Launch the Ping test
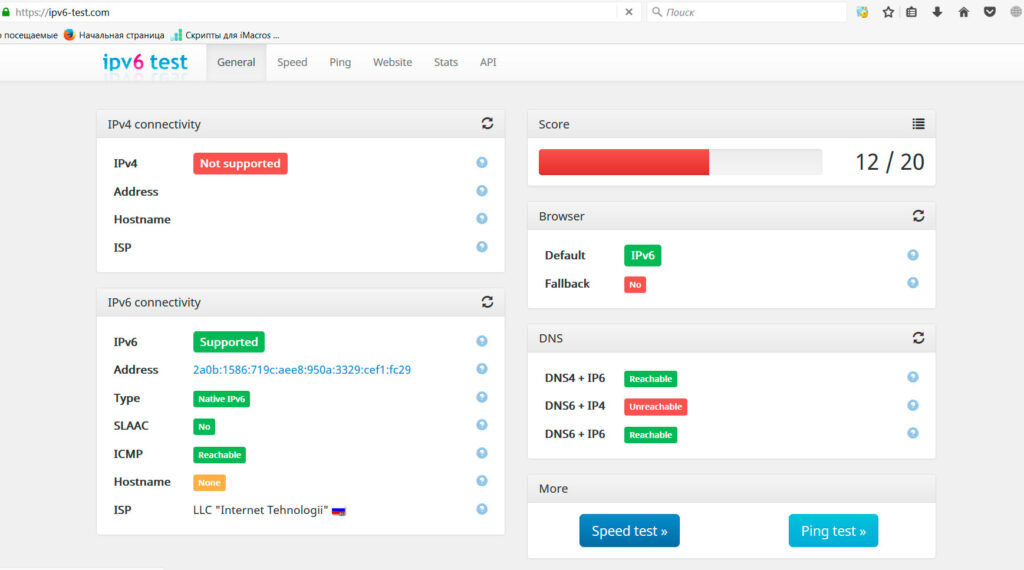 click(833, 531)
